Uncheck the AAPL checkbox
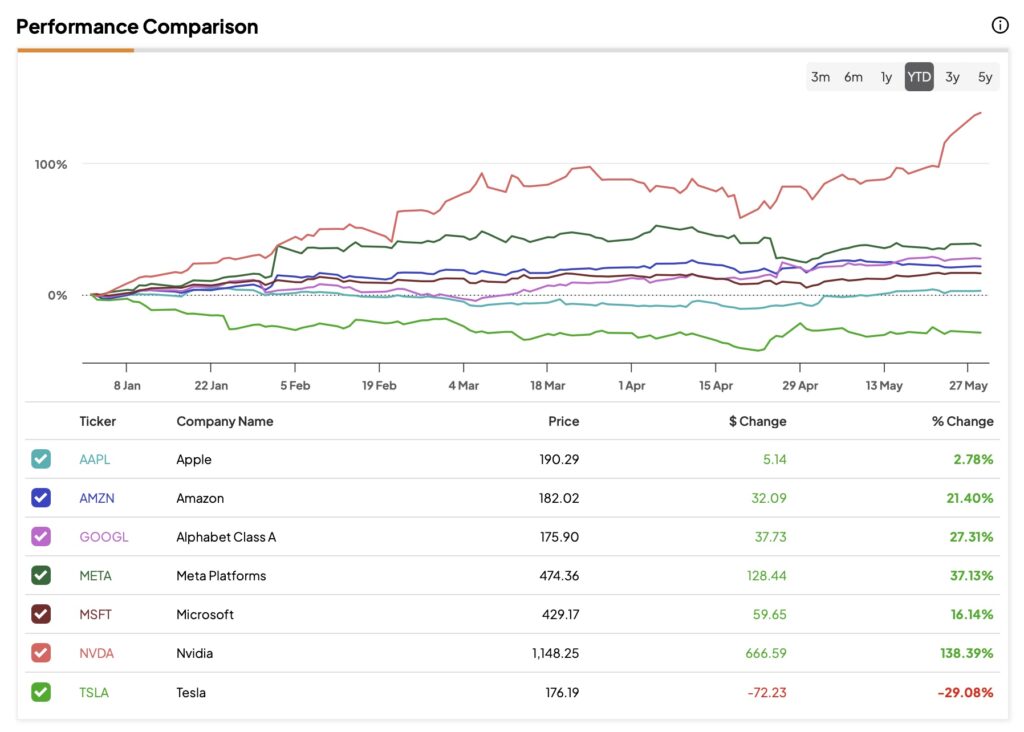Screen dimensions: 1024x732 click(x=40, y=459)
